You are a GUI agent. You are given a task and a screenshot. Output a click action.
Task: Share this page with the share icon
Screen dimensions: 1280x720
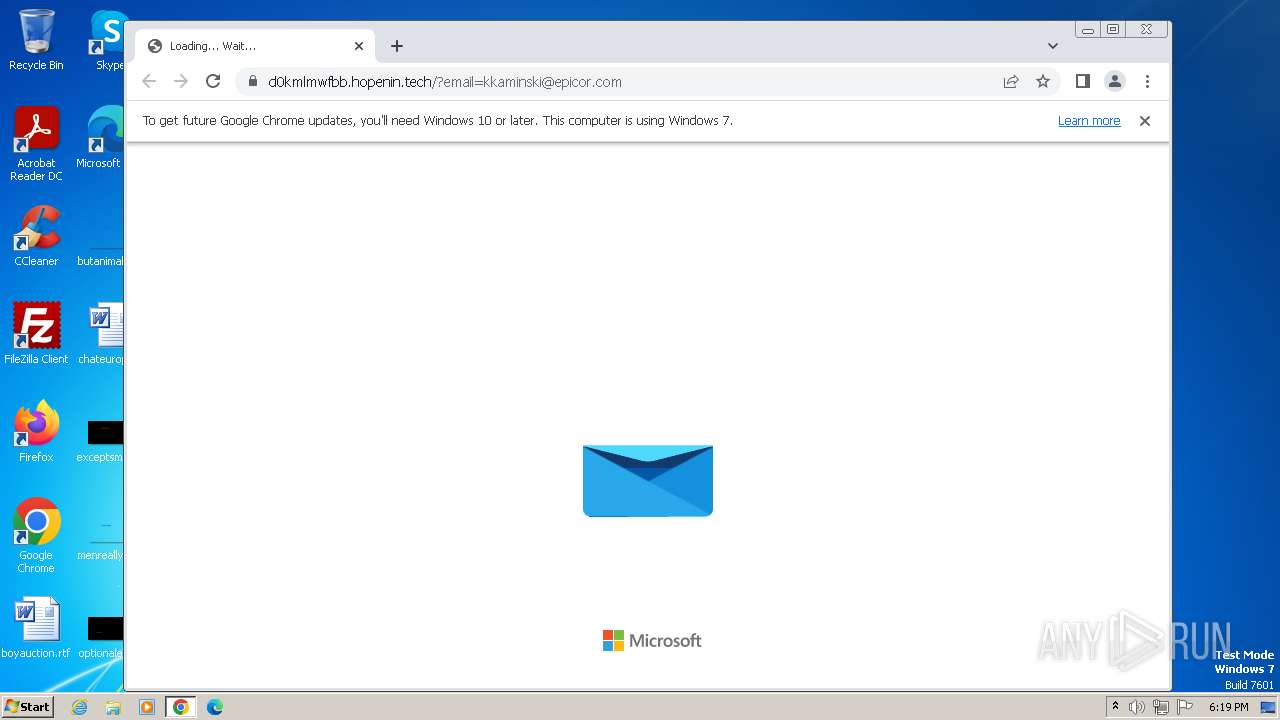1011,82
